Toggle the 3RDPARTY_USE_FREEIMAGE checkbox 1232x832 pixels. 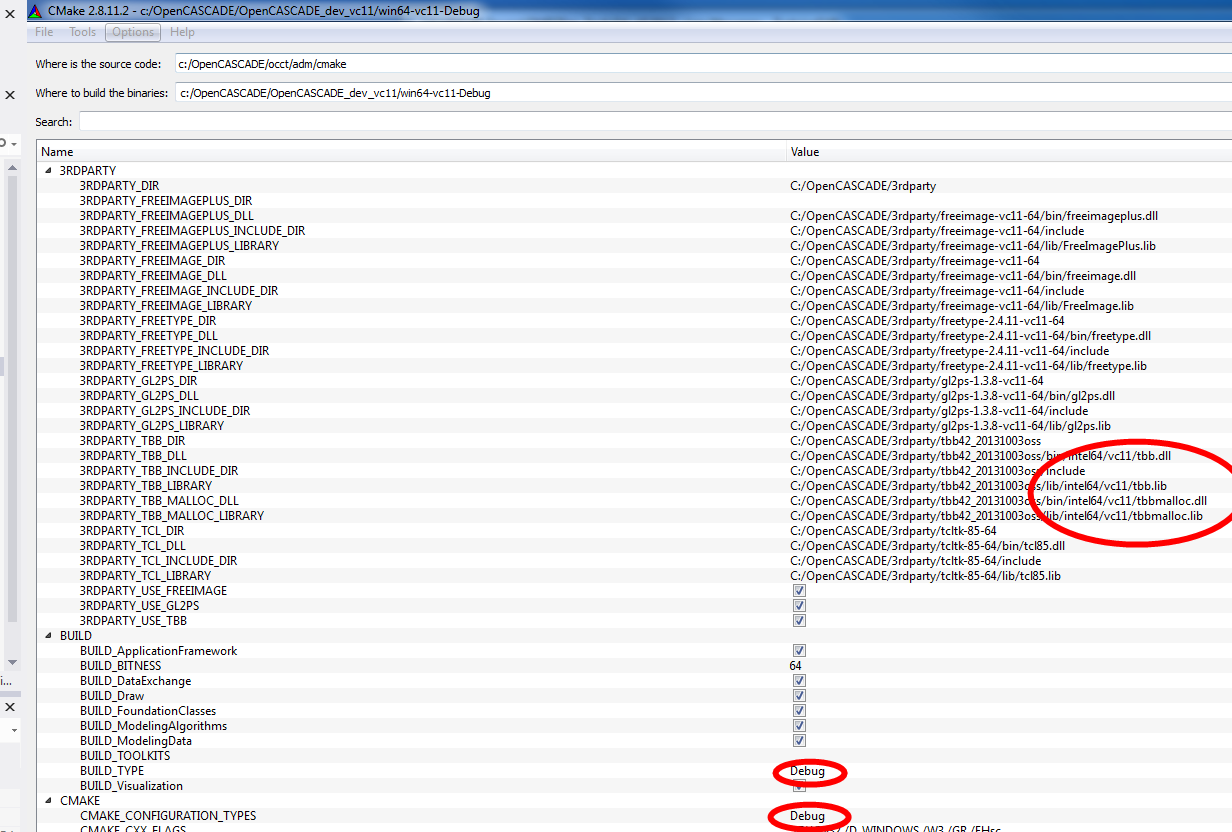click(799, 591)
